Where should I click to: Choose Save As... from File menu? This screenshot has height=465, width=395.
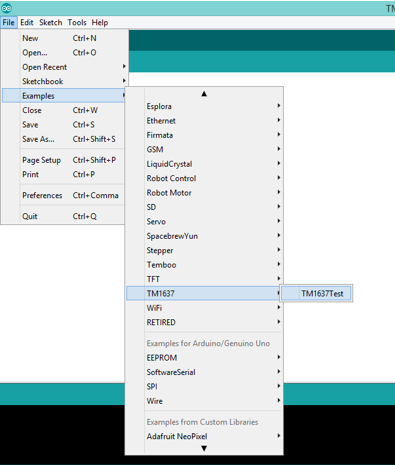(63, 139)
